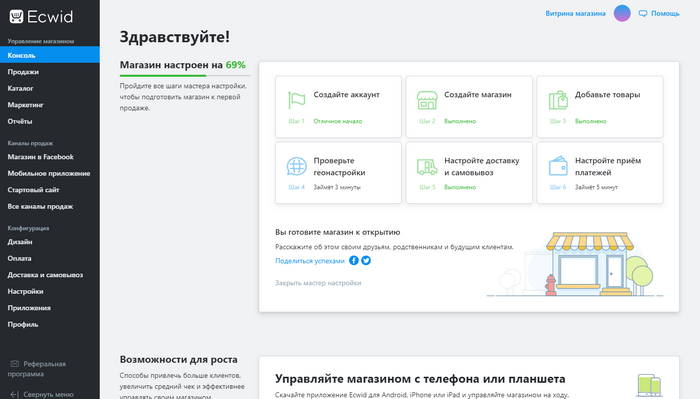The image size is (700, 399).
Task: Click the storefront icon on Создайте магазин card
Action: pos(427,100)
